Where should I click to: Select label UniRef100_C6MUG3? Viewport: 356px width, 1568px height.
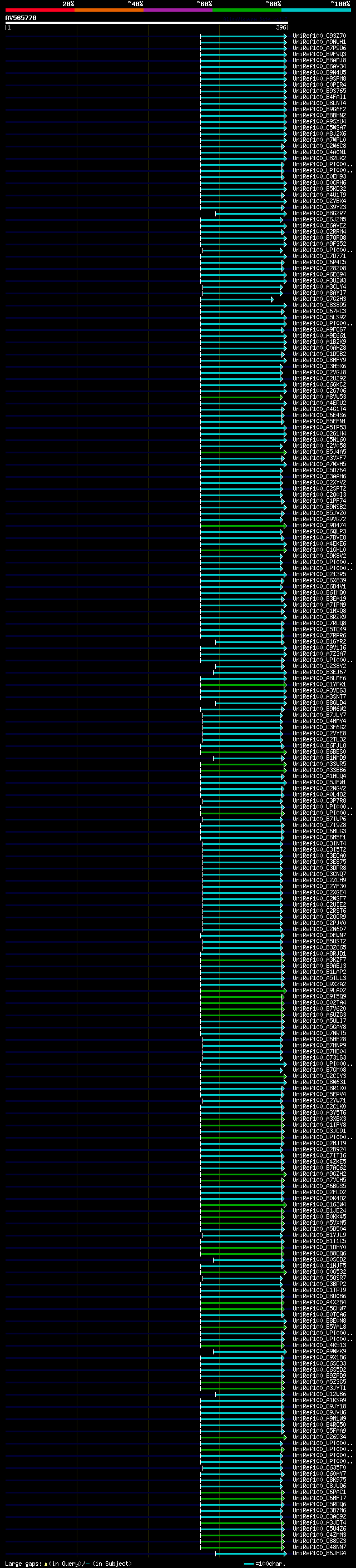[x=319, y=832]
